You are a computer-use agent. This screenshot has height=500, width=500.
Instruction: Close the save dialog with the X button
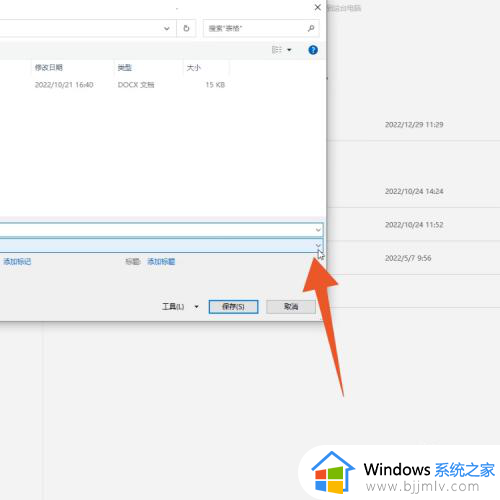pyautogui.click(x=318, y=7)
